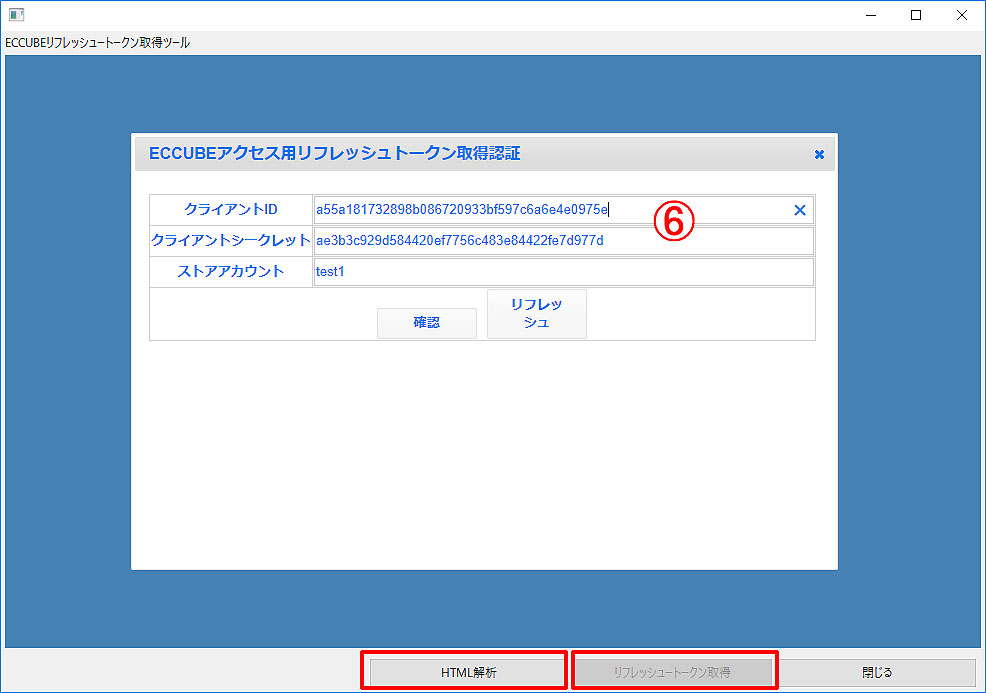The height and width of the screenshot is (693, 986).
Task: Click the ストアアカウント label
Action: [x=231, y=272]
